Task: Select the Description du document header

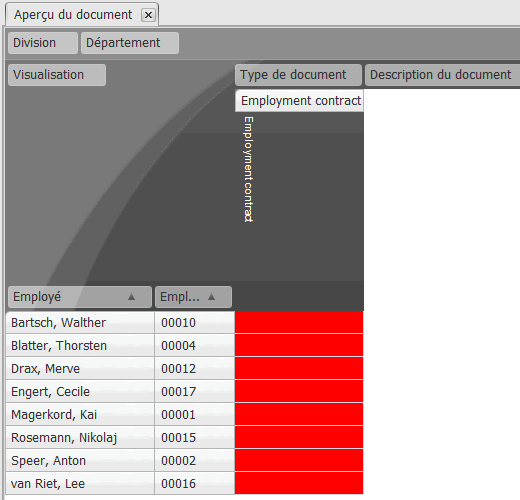Action: tap(442, 75)
